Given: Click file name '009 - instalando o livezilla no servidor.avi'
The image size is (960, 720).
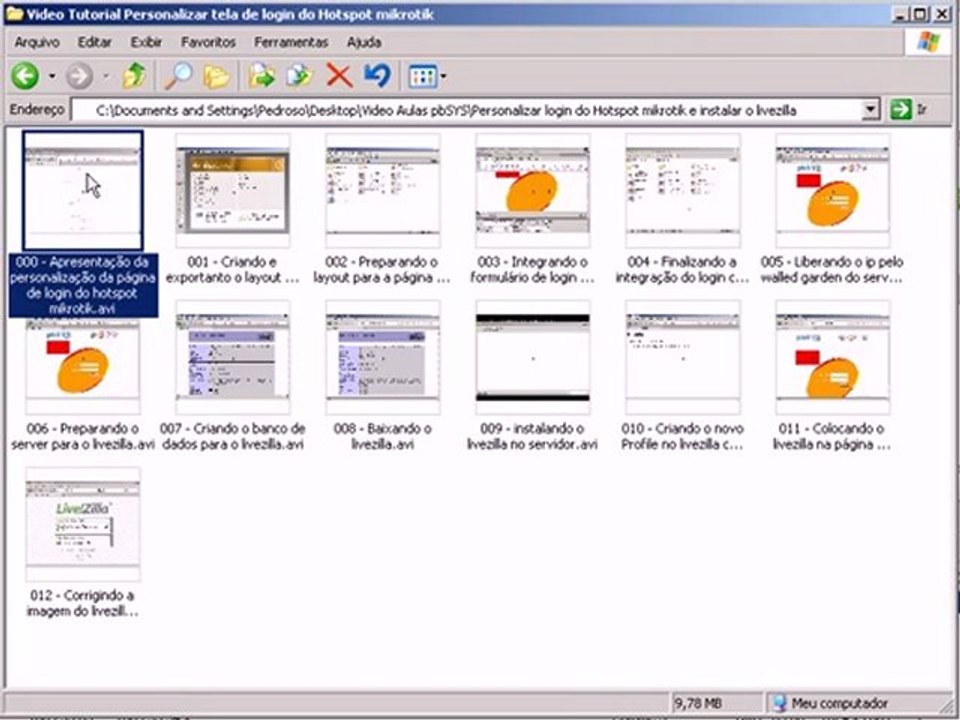Looking at the screenshot, I should (x=533, y=437).
